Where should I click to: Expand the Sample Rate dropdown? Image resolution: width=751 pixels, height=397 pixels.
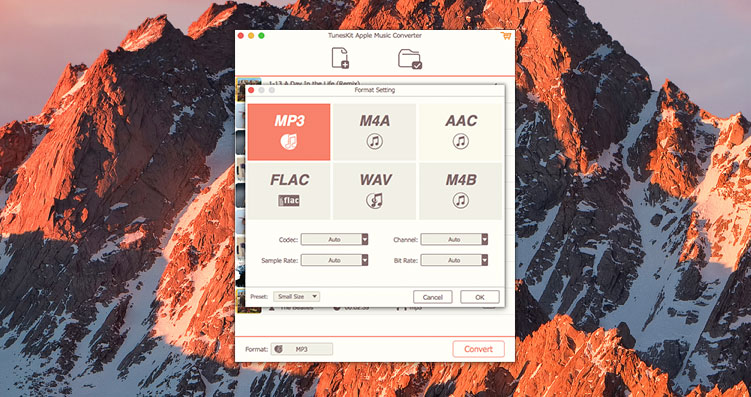coord(334,260)
